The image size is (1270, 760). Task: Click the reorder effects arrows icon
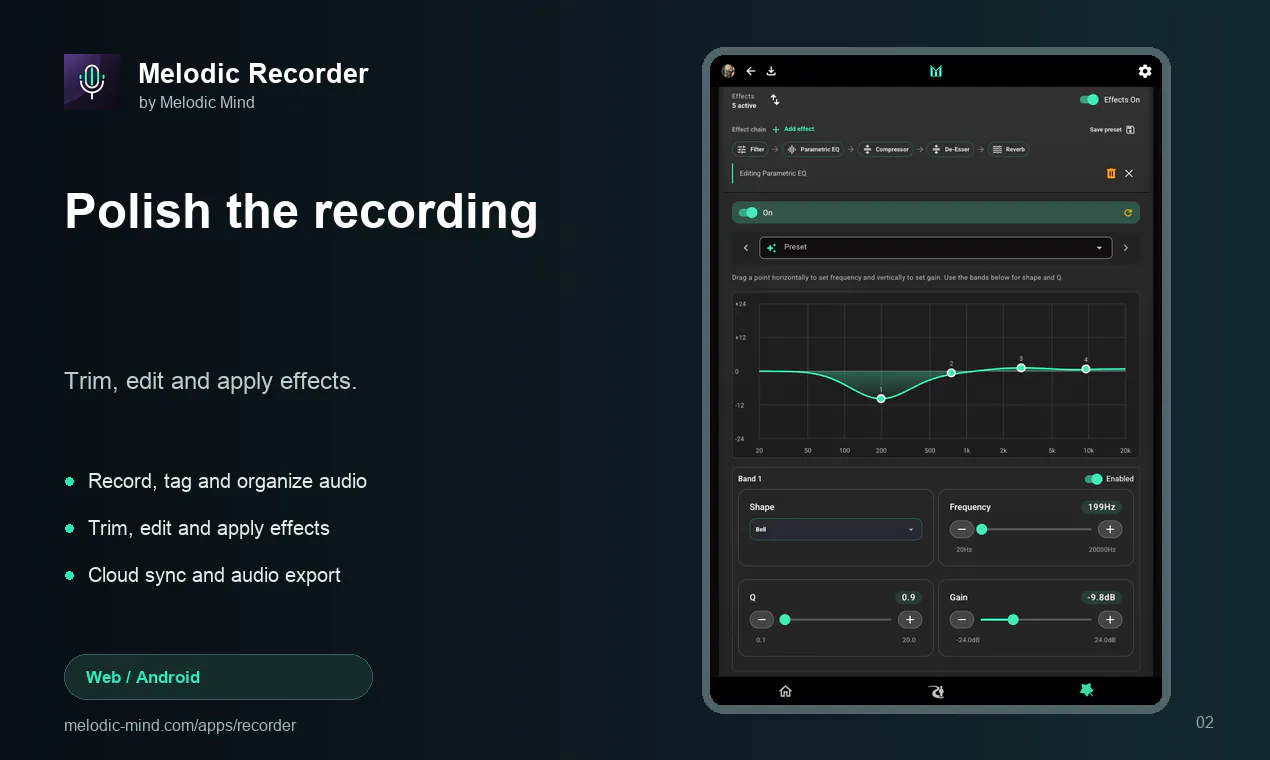click(775, 100)
